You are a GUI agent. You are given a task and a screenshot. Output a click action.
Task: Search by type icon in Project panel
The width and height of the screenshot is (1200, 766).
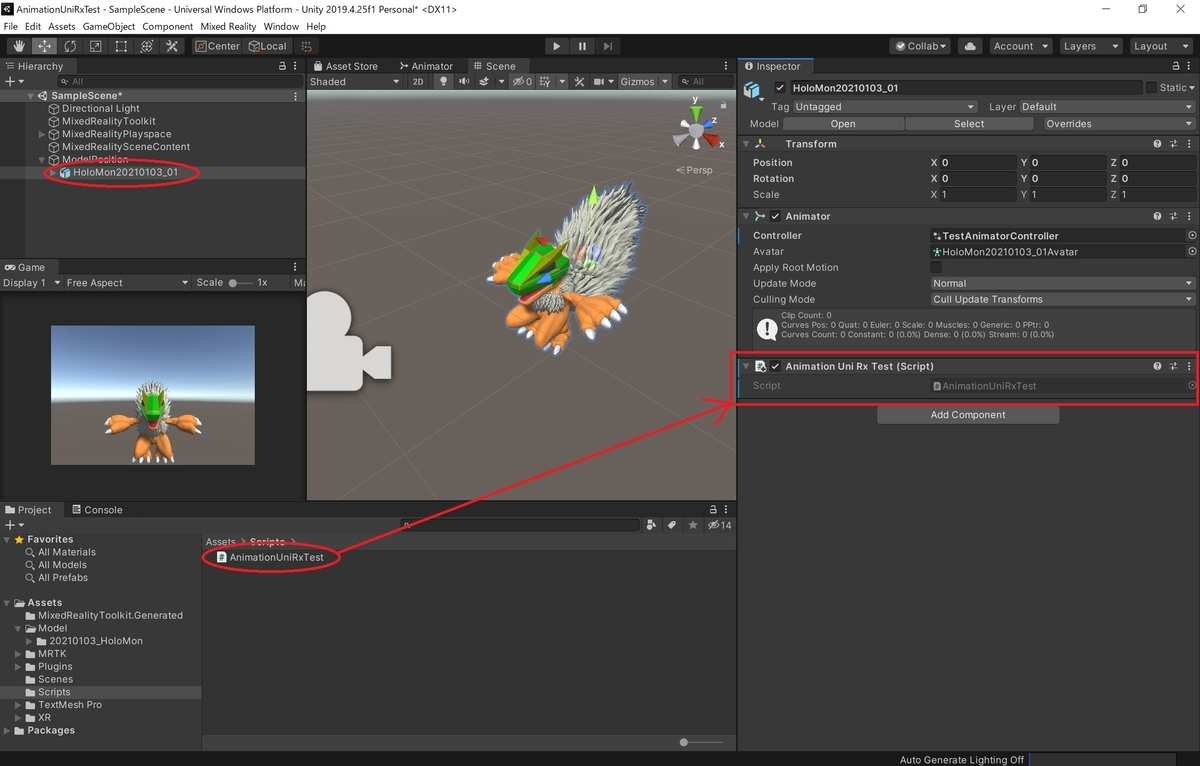[651, 524]
